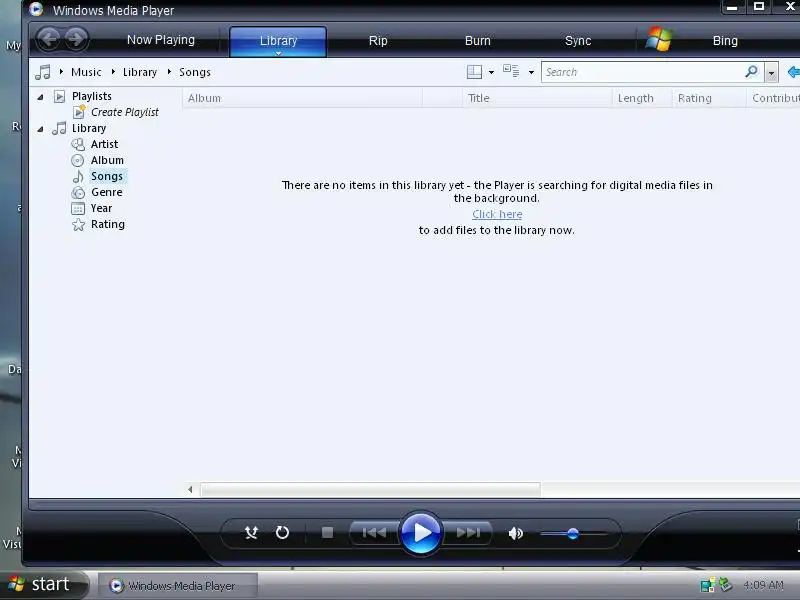Collapse the Library tree node
800x600 pixels.
pos(40,129)
